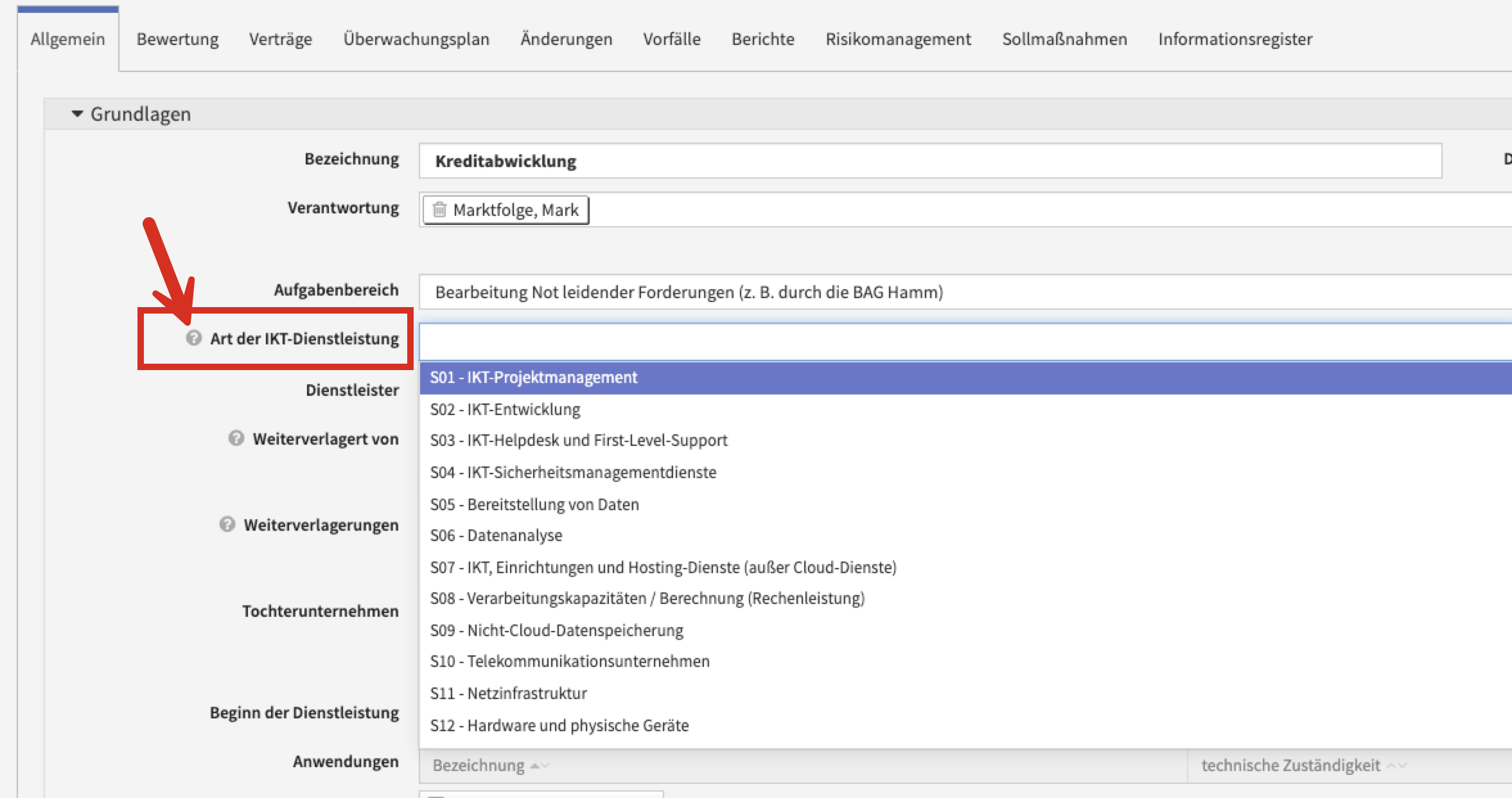The image size is (1512, 798).
Task: Select S11 - Netzinfrastruktur option
Action: tap(508, 693)
